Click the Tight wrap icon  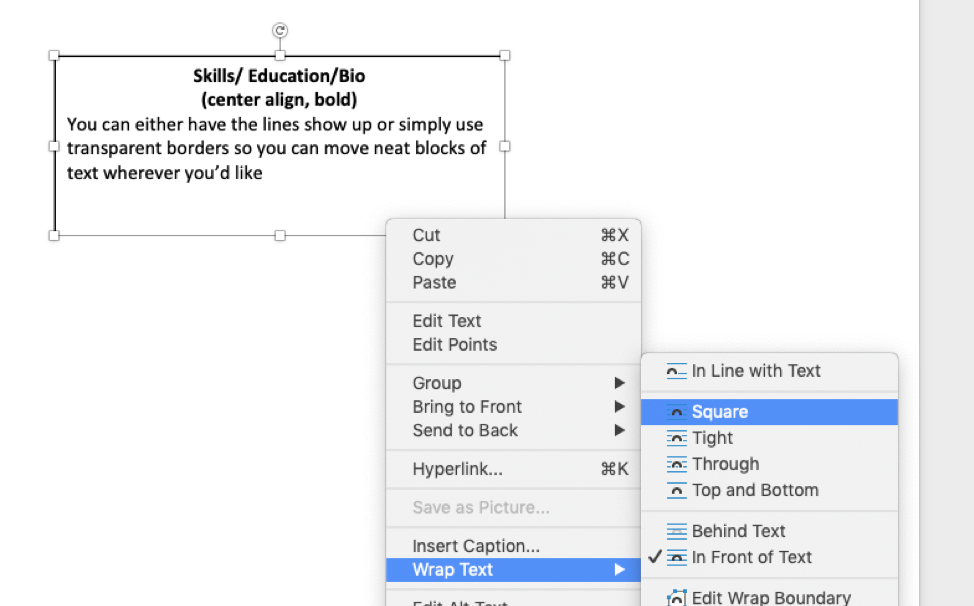[x=676, y=438]
